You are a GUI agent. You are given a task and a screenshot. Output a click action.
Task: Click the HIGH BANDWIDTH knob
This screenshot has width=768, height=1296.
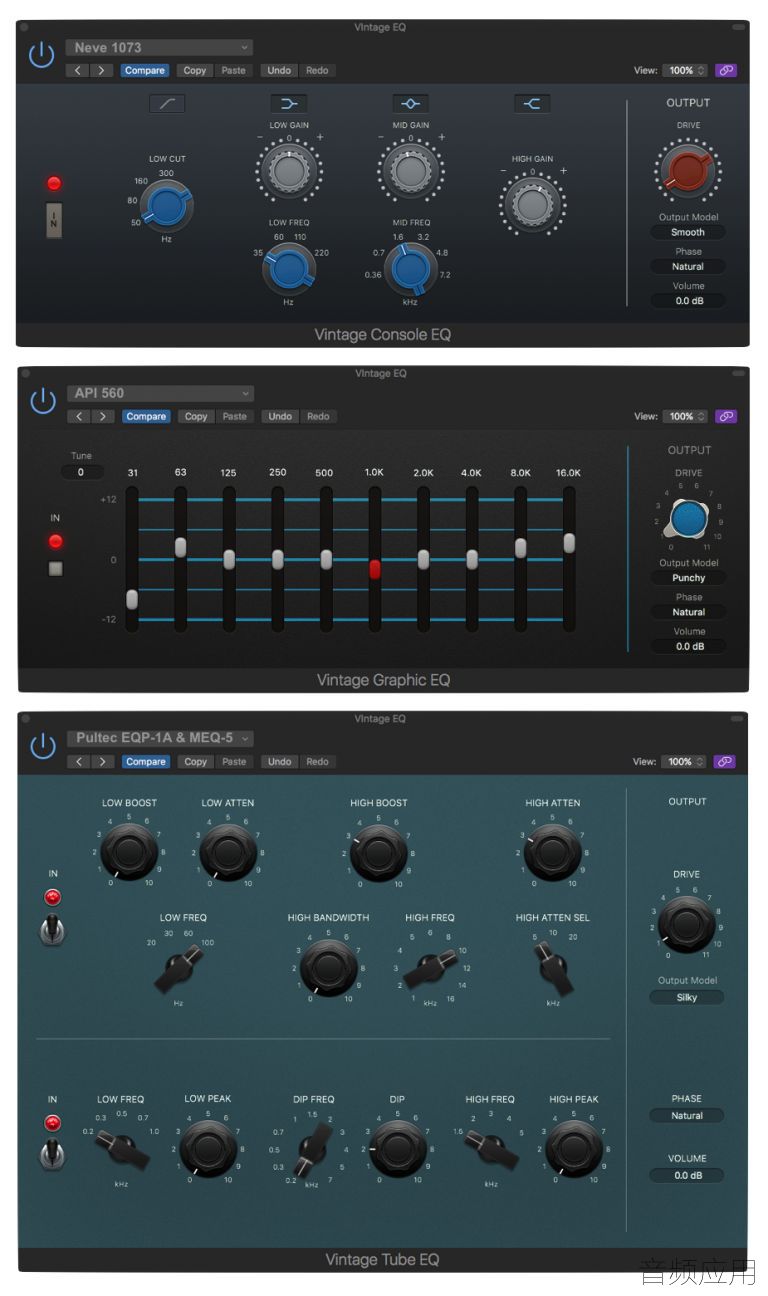pyautogui.click(x=328, y=967)
